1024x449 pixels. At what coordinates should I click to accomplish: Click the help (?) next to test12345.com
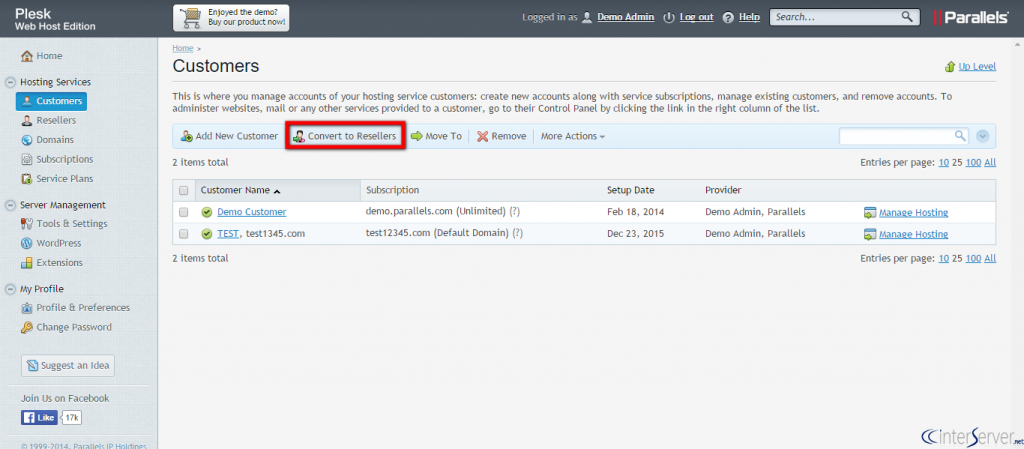pos(518,234)
